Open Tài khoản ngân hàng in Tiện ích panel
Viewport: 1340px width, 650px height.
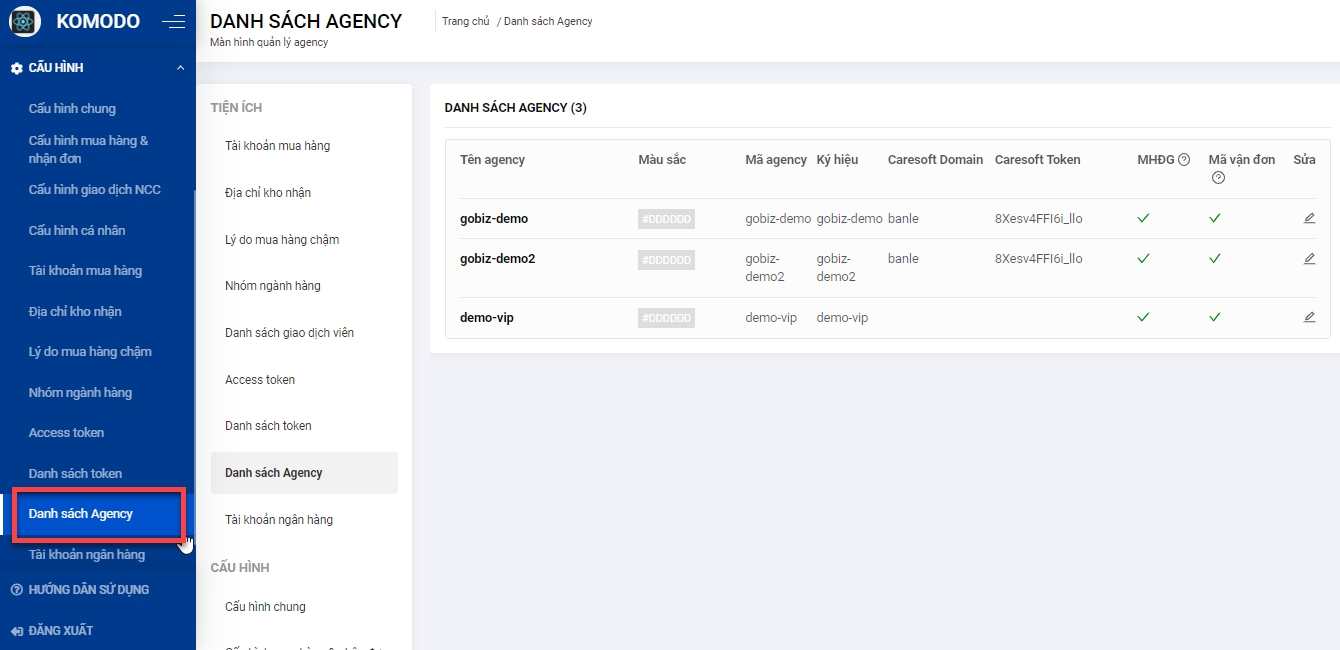(279, 520)
